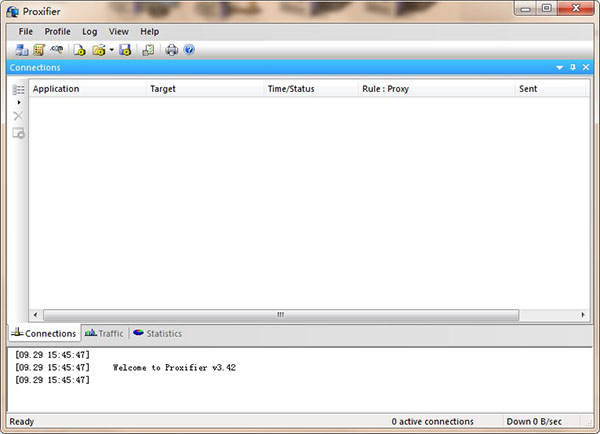Click the horizontal scrollbar thumb

pos(281,315)
